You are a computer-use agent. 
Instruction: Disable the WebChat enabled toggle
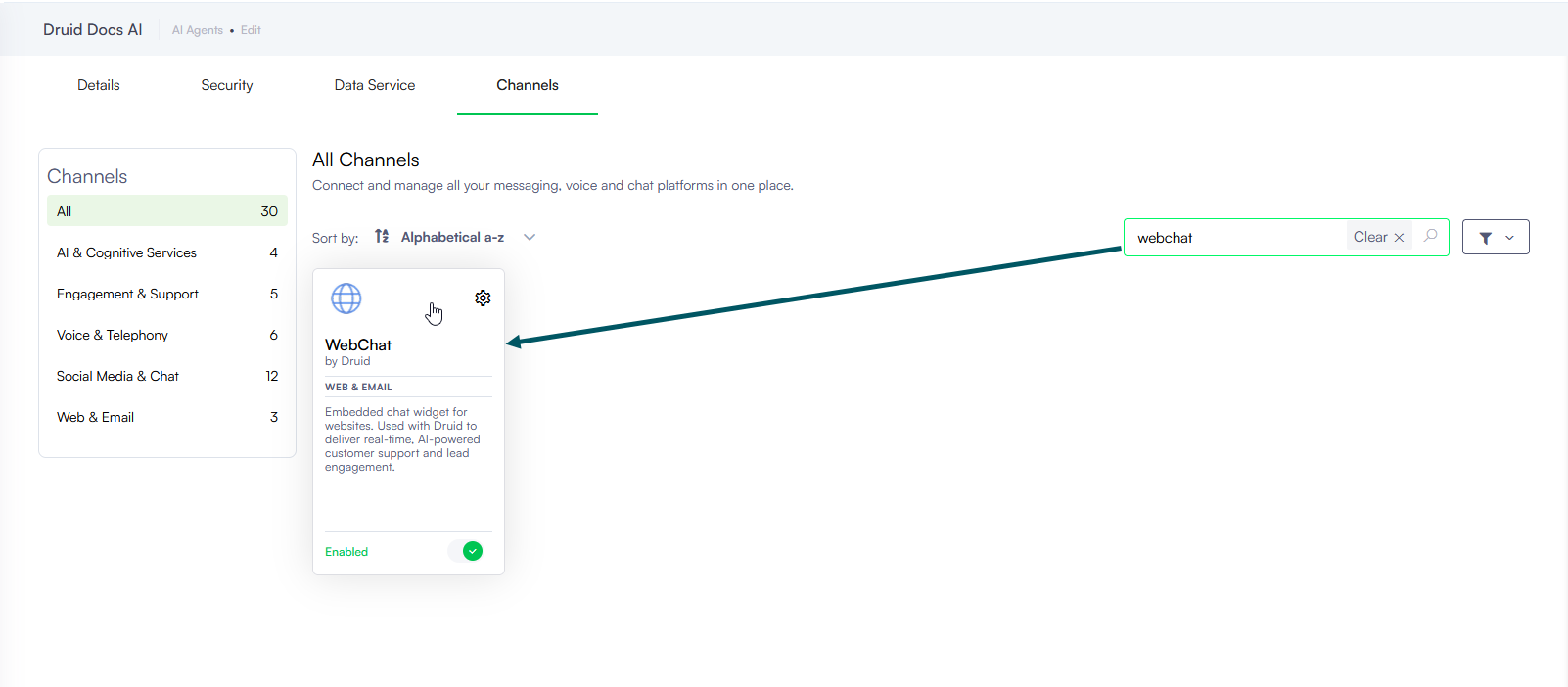[471, 551]
